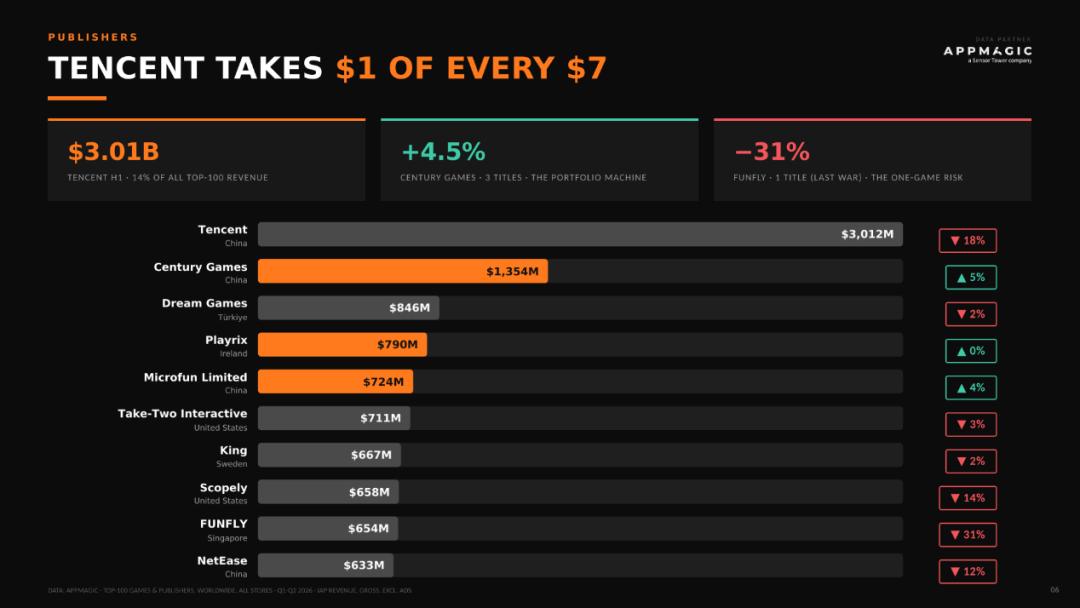Click NetEase's down 12% change badge
This screenshot has width=1080, height=608.
point(968,572)
